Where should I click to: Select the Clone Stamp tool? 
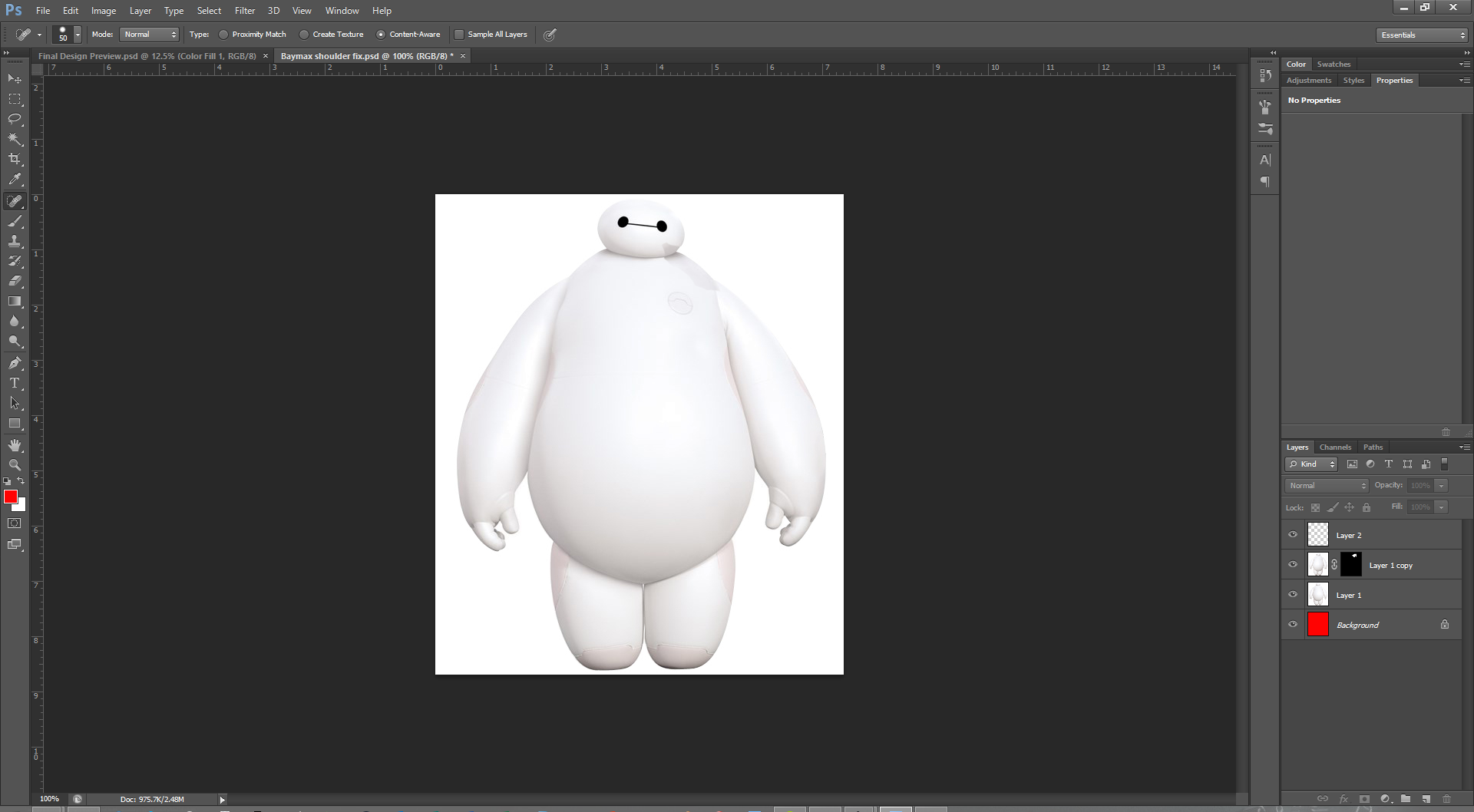15,241
